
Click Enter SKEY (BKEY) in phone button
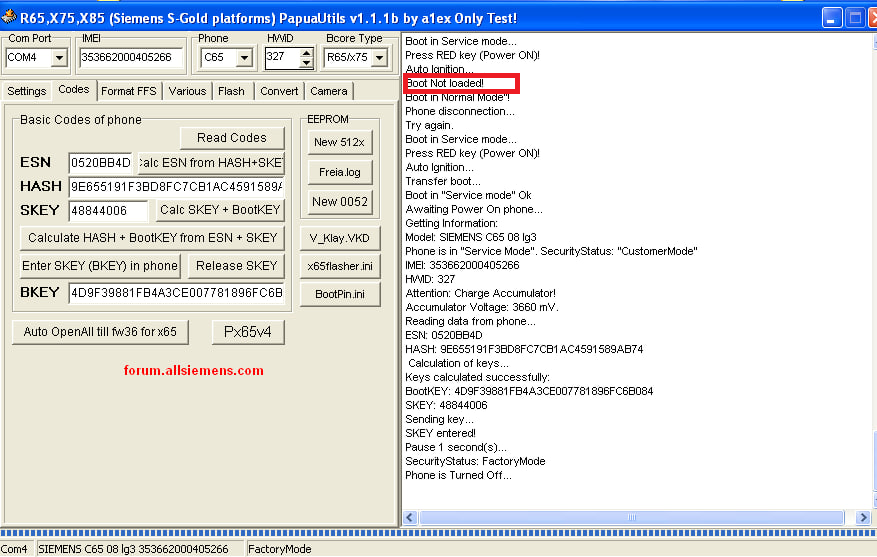100,266
